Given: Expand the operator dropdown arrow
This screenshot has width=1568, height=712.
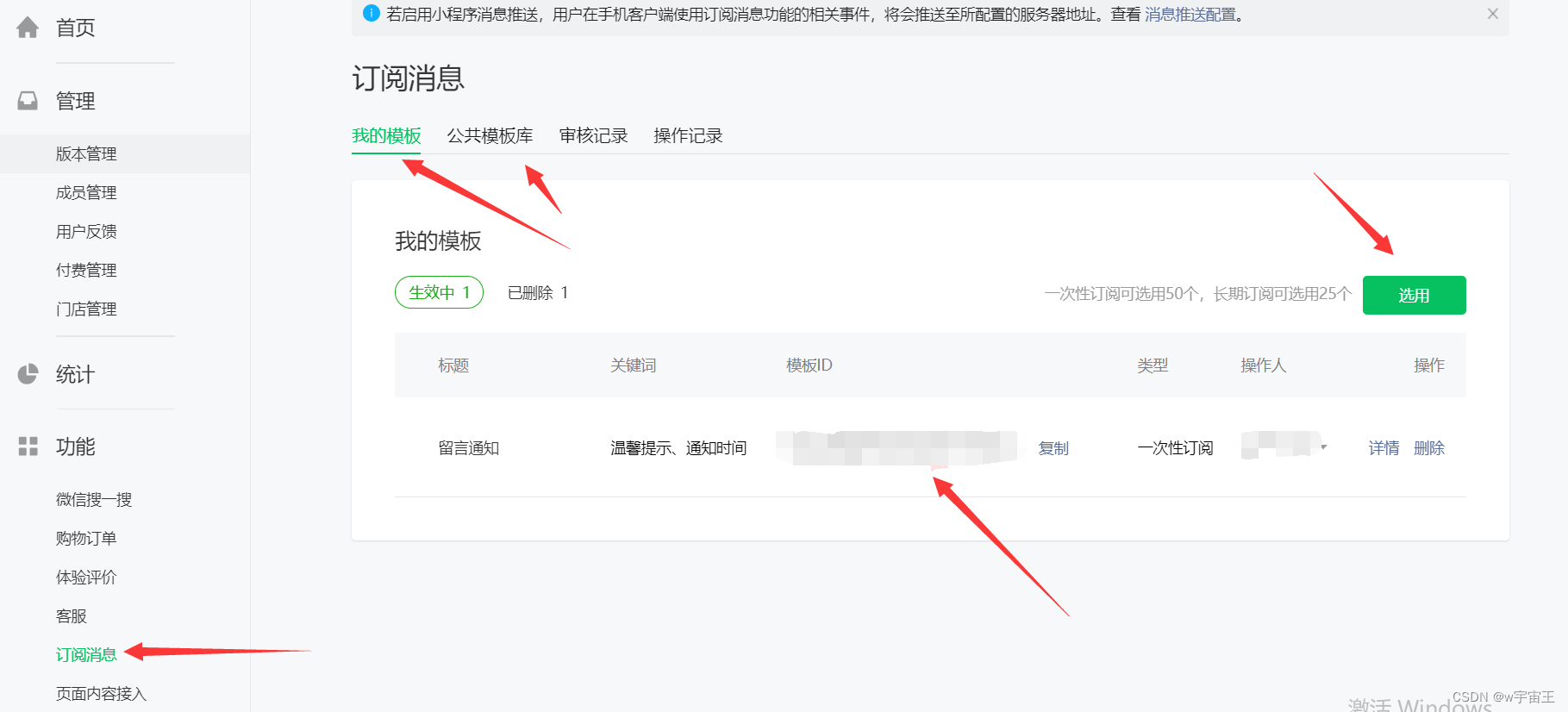Looking at the screenshot, I should coord(1324,447).
